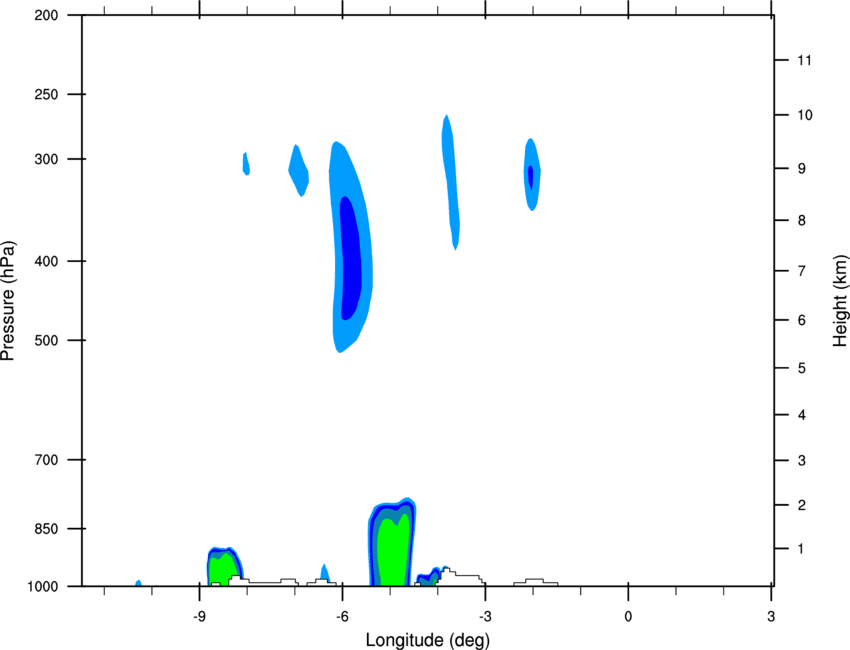850x650 pixels.
Task: Pick the 1 km height label
Action: pos(801,549)
